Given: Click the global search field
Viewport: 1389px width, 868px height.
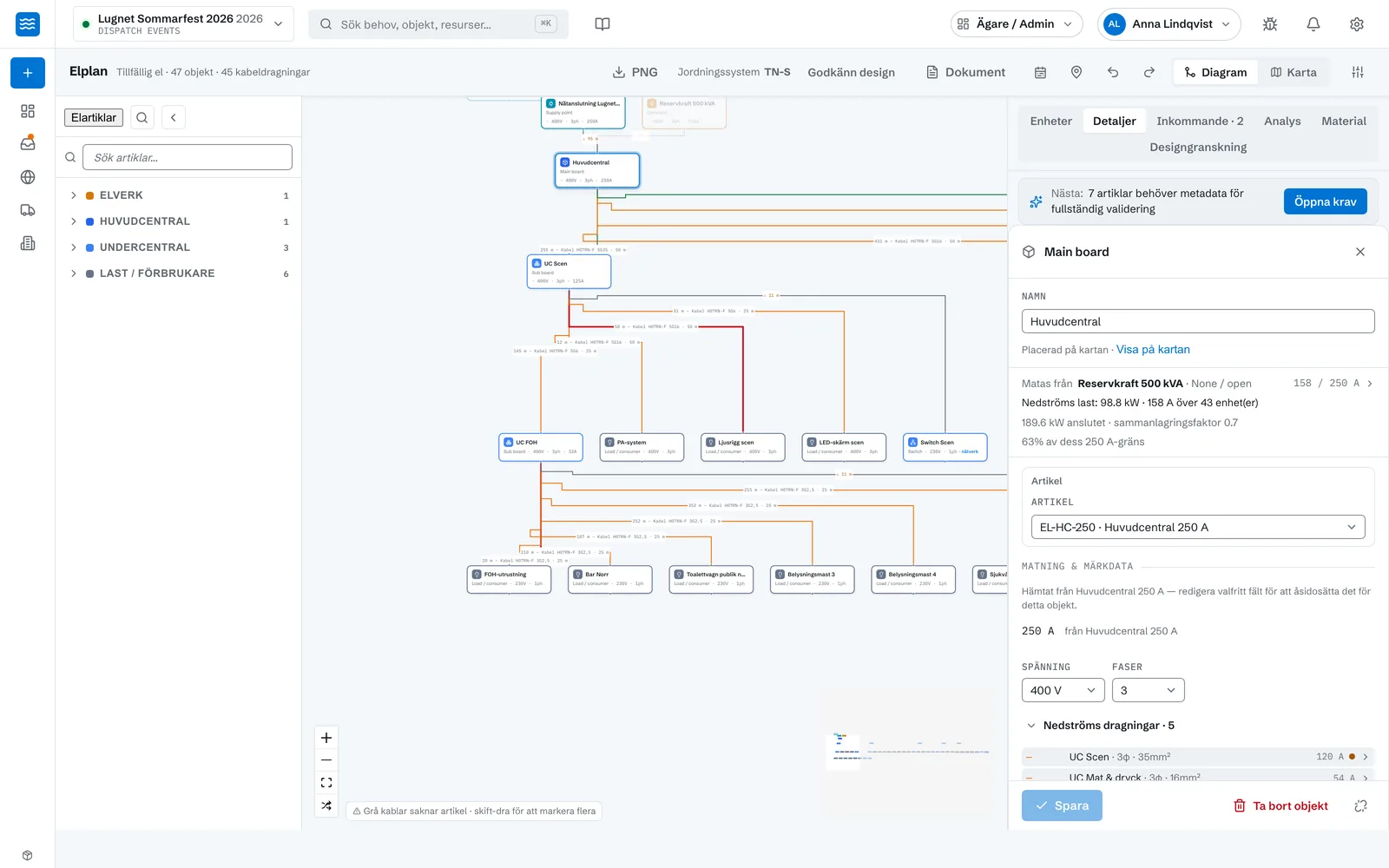Looking at the screenshot, I should pyautogui.click(x=438, y=24).
